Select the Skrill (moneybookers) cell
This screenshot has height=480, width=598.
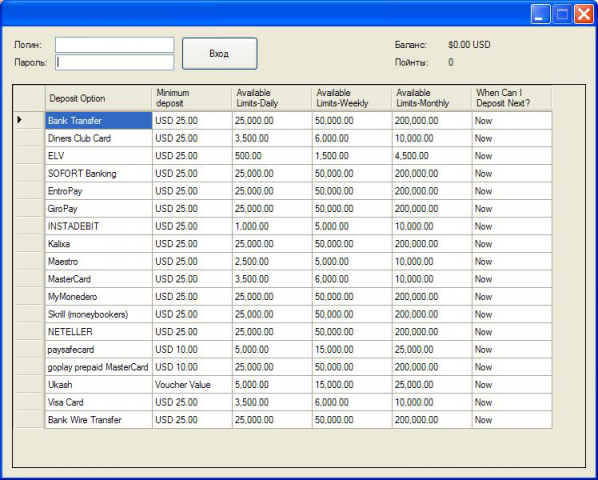[99, 314]
